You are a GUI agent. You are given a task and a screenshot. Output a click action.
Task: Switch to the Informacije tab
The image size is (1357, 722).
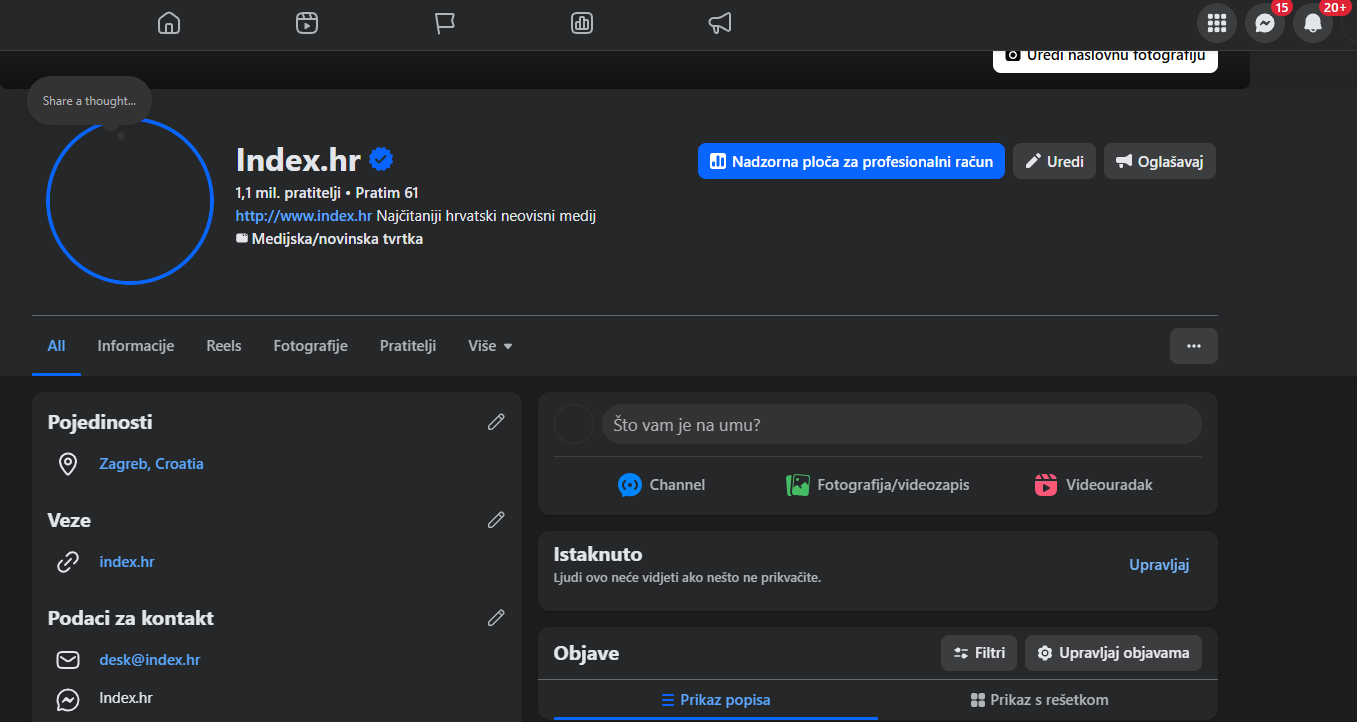tap(136, 346)
